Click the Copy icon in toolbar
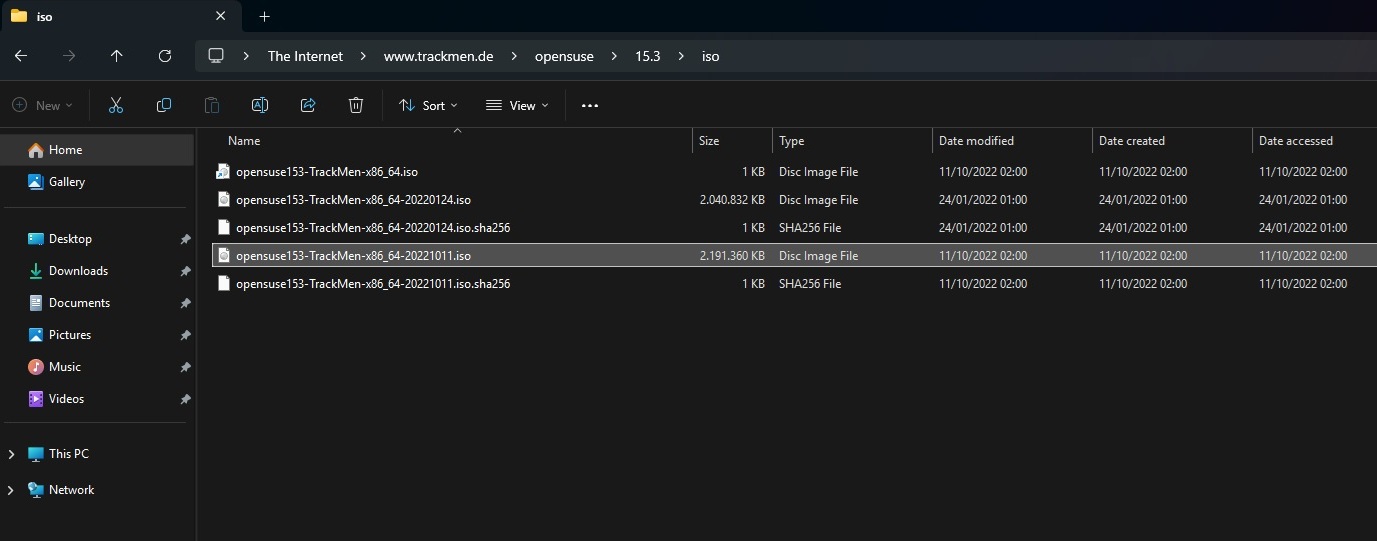This screenshot has height=541, width=1377. (x=164, y=105)
